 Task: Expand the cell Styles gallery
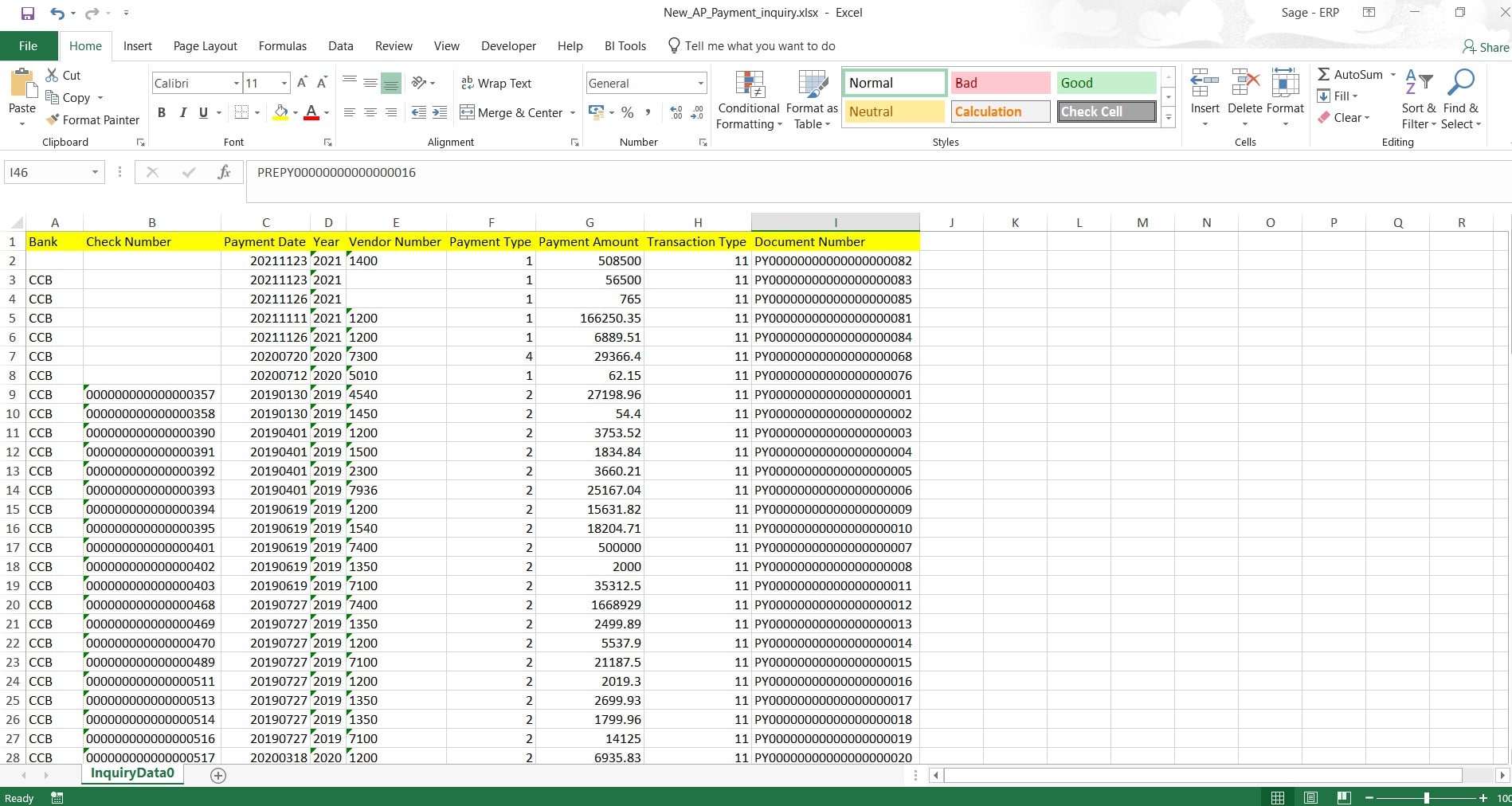1169,118
